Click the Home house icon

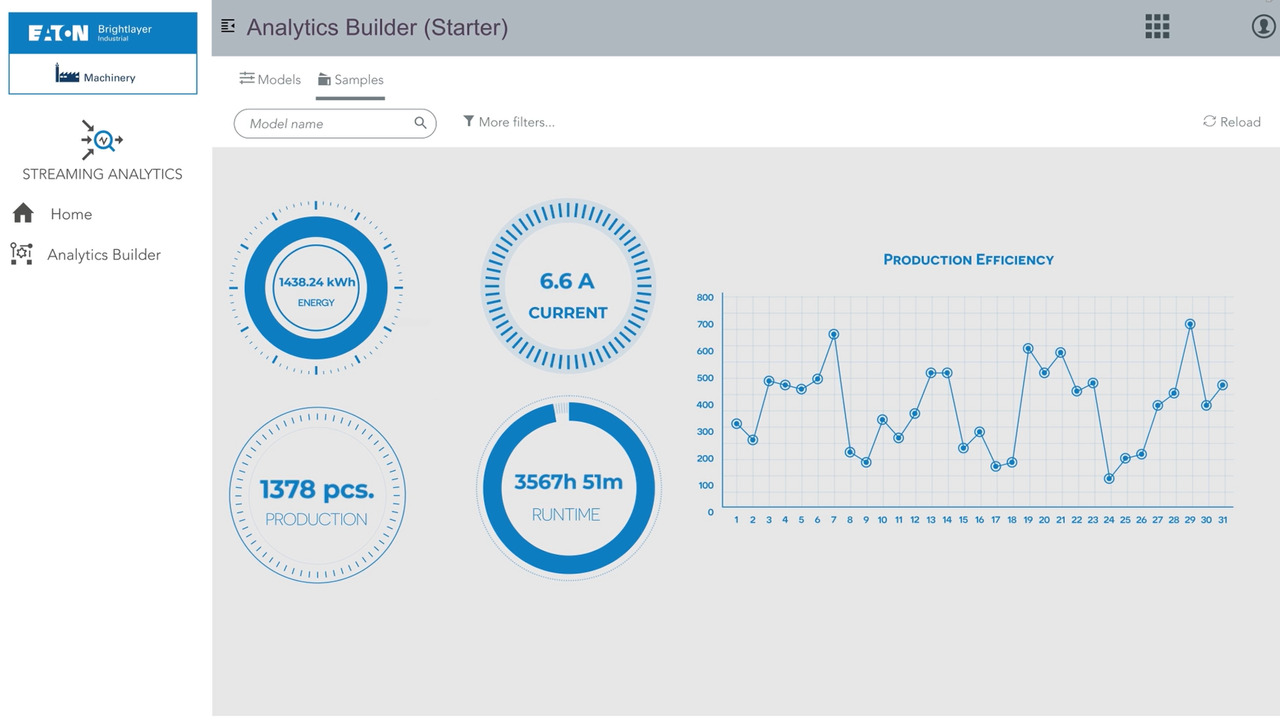(23, 213)
